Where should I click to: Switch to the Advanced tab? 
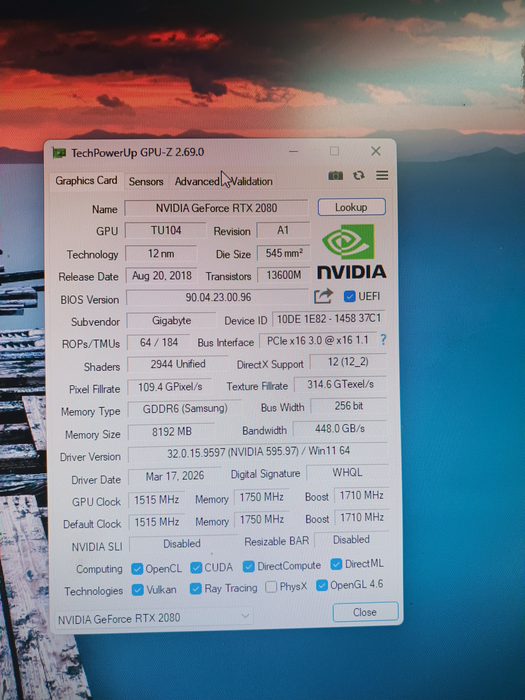point(197,181)
